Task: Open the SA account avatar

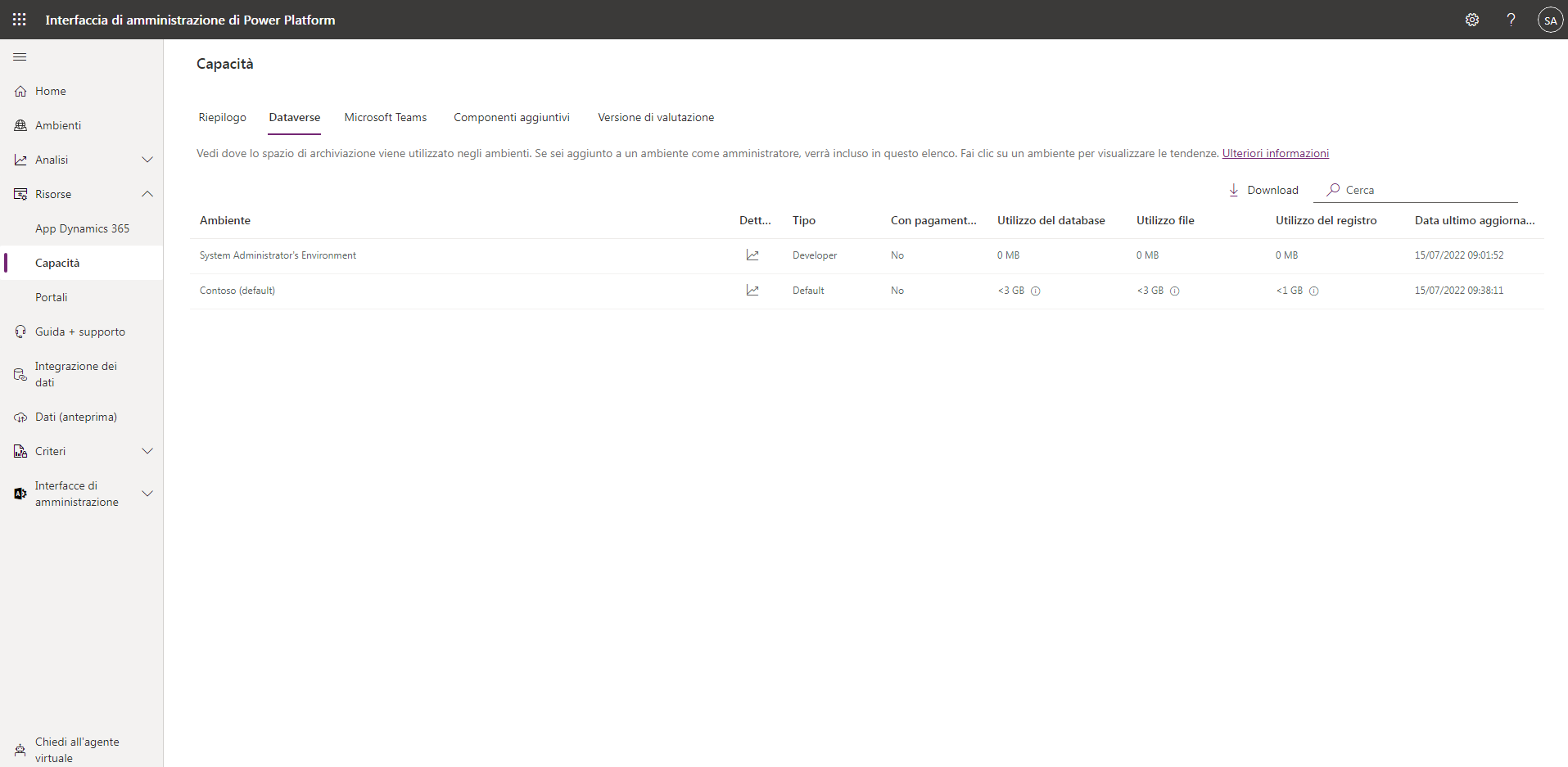Action: (1550, 20)
